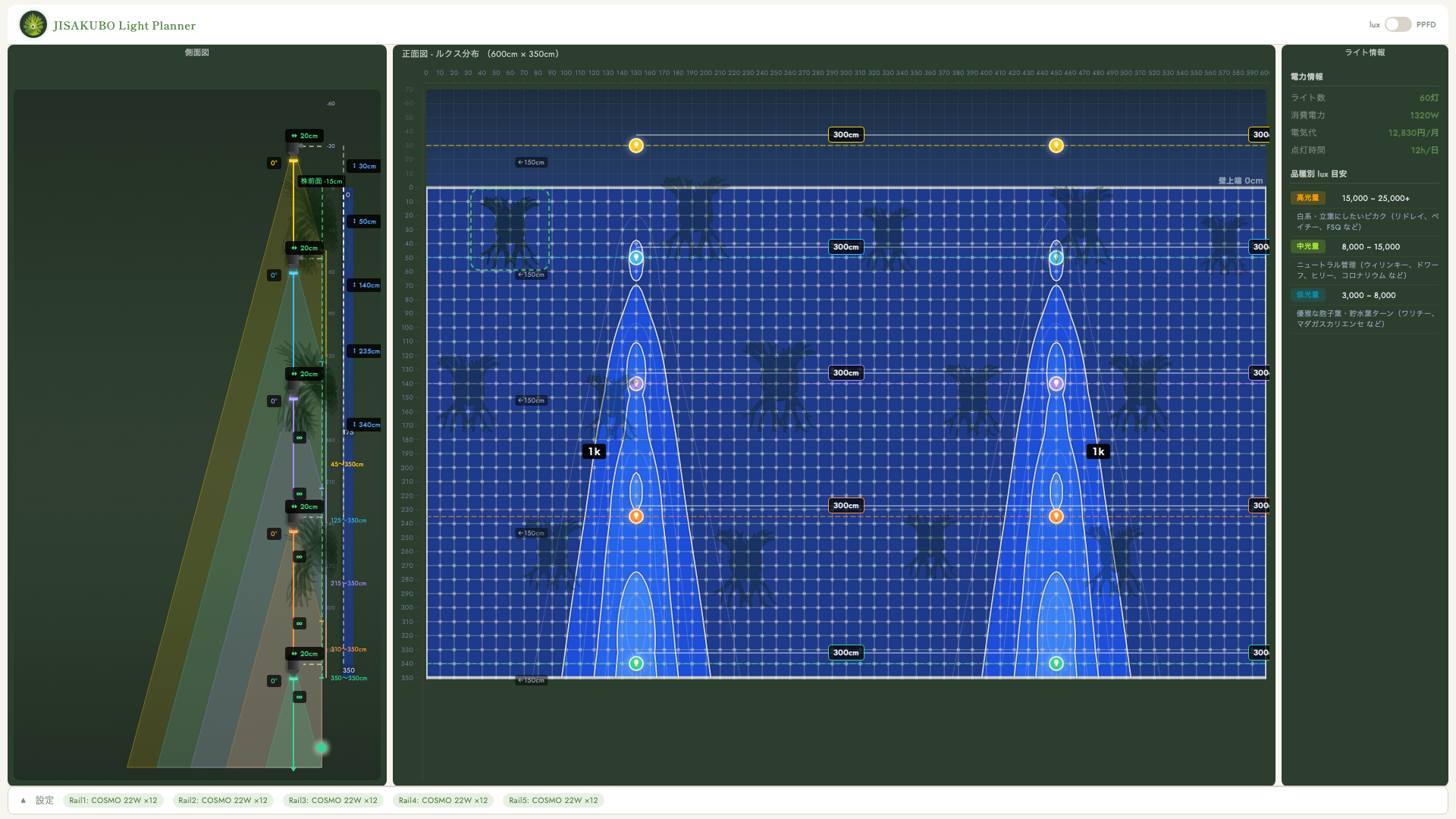The height and width of the screenshot is (819, 1456).
Task: Select the Rail2: COSMO 22W ×12 tab
Action: (x=223, y=800)
